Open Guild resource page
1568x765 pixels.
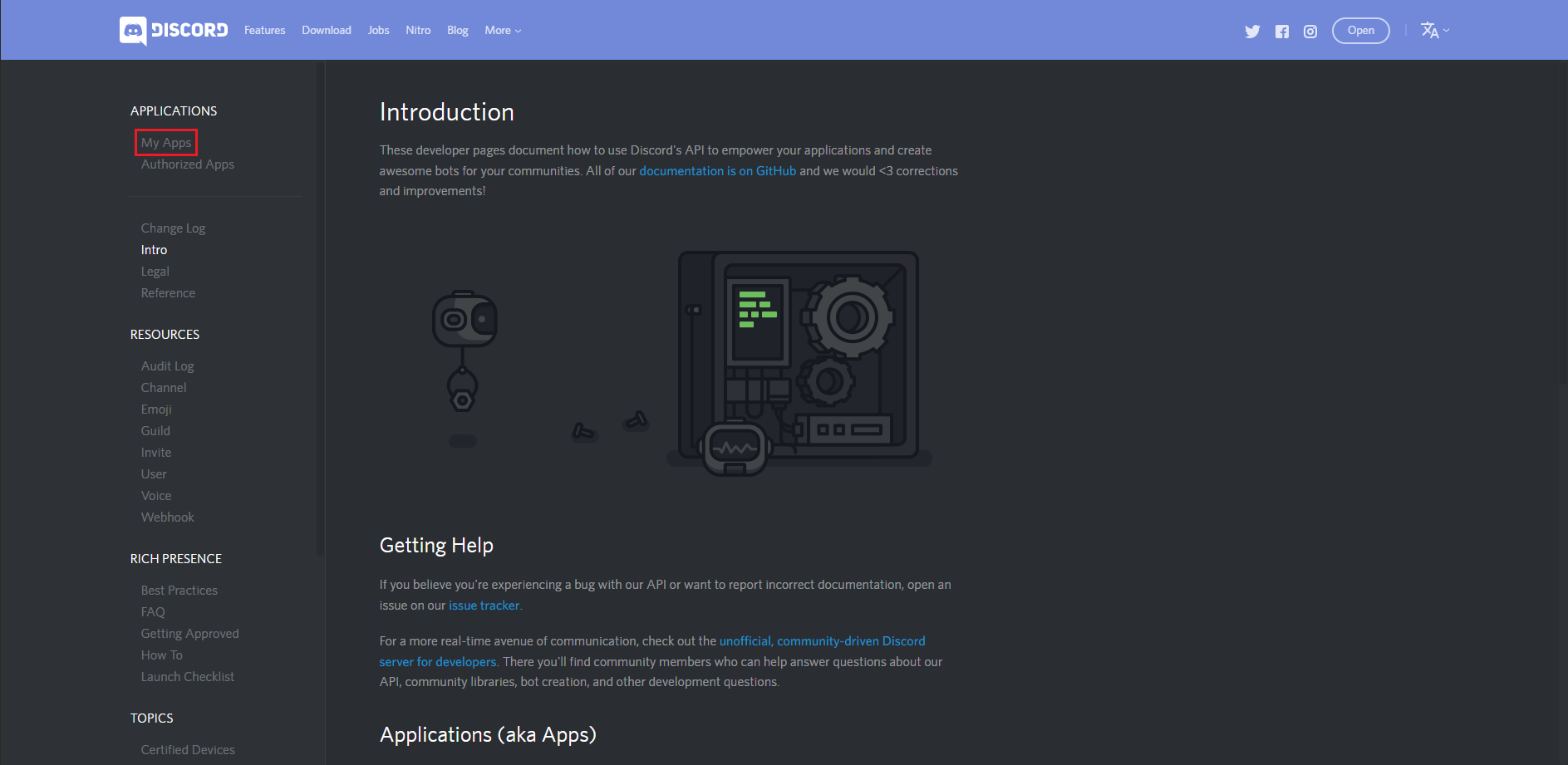155,431
